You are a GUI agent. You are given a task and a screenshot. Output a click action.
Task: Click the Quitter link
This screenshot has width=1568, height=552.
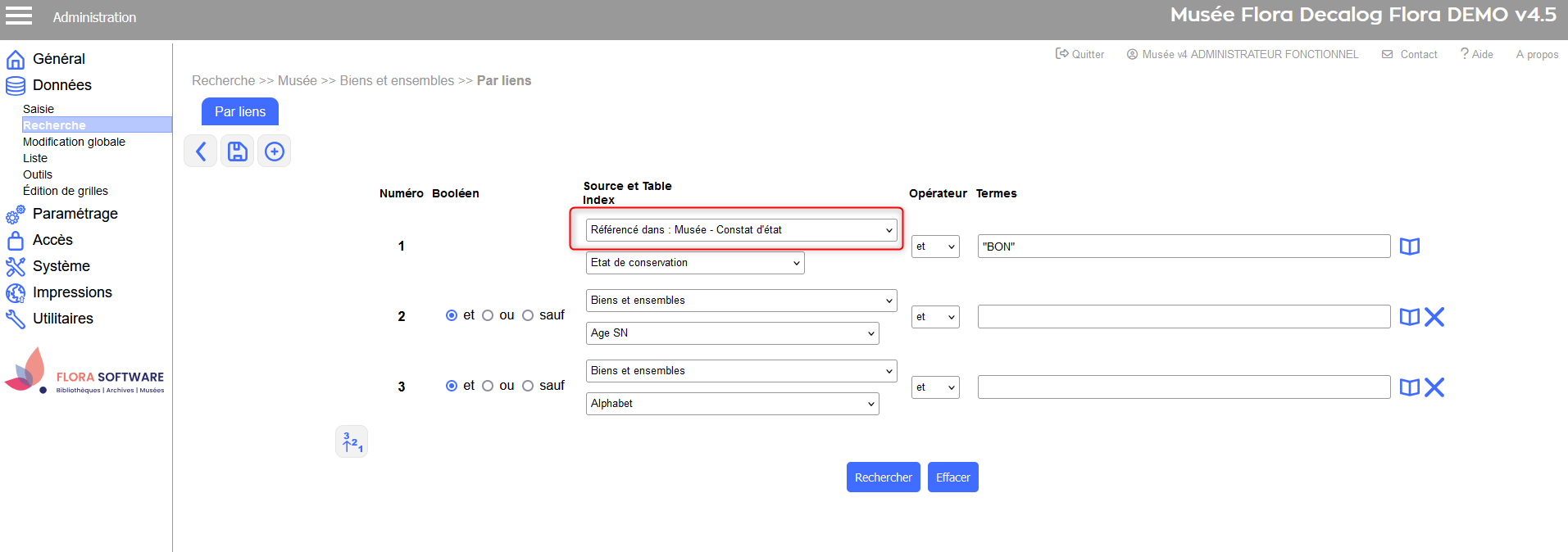[1079, 54]
